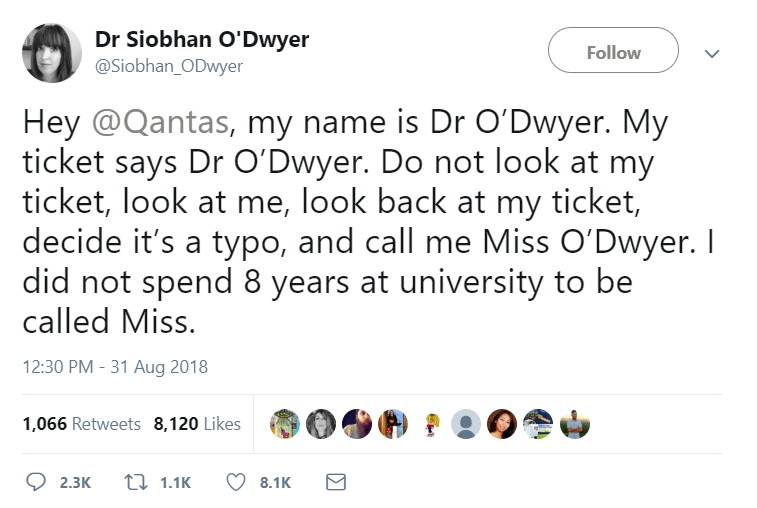Viewport: 757px width, 508px height.
Task: Click the envelope direct message icon
Action: 336,482
